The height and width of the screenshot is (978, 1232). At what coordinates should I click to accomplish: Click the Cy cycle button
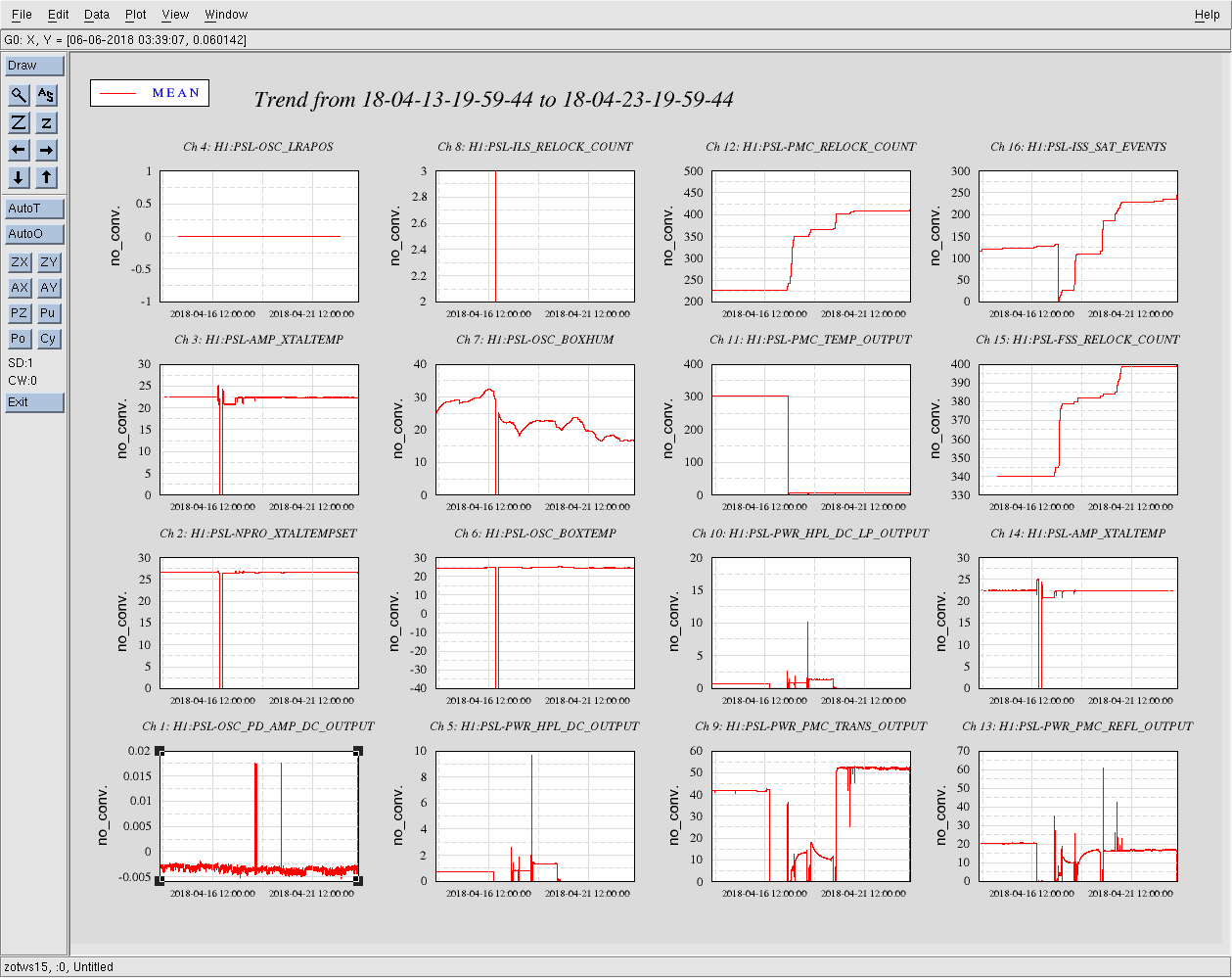[48, 339]
